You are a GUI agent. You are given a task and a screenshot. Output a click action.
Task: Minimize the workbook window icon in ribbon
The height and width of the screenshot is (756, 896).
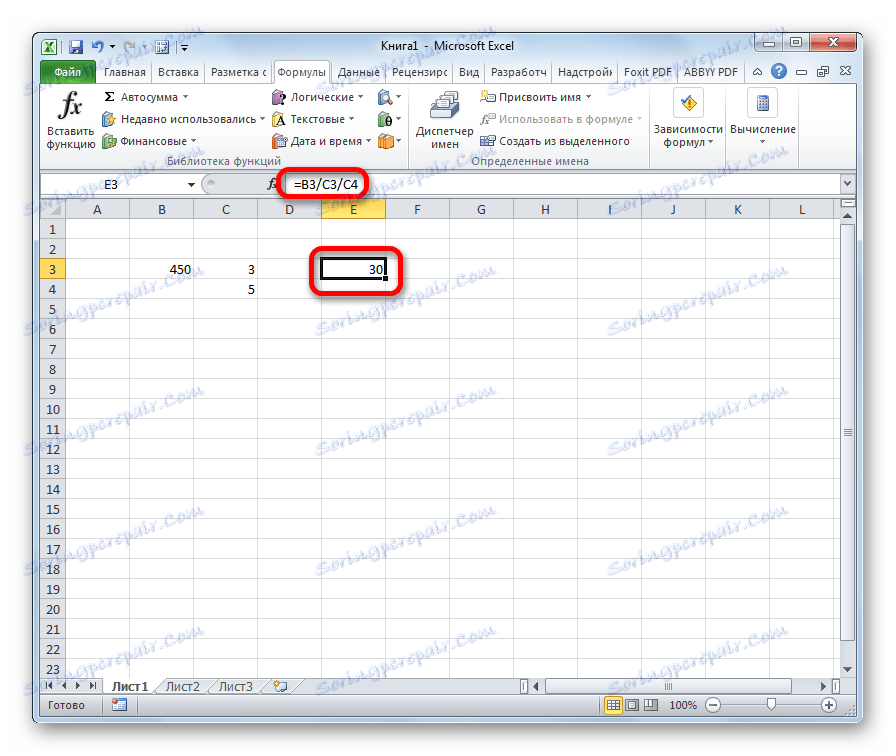click(x=801, y=72)
